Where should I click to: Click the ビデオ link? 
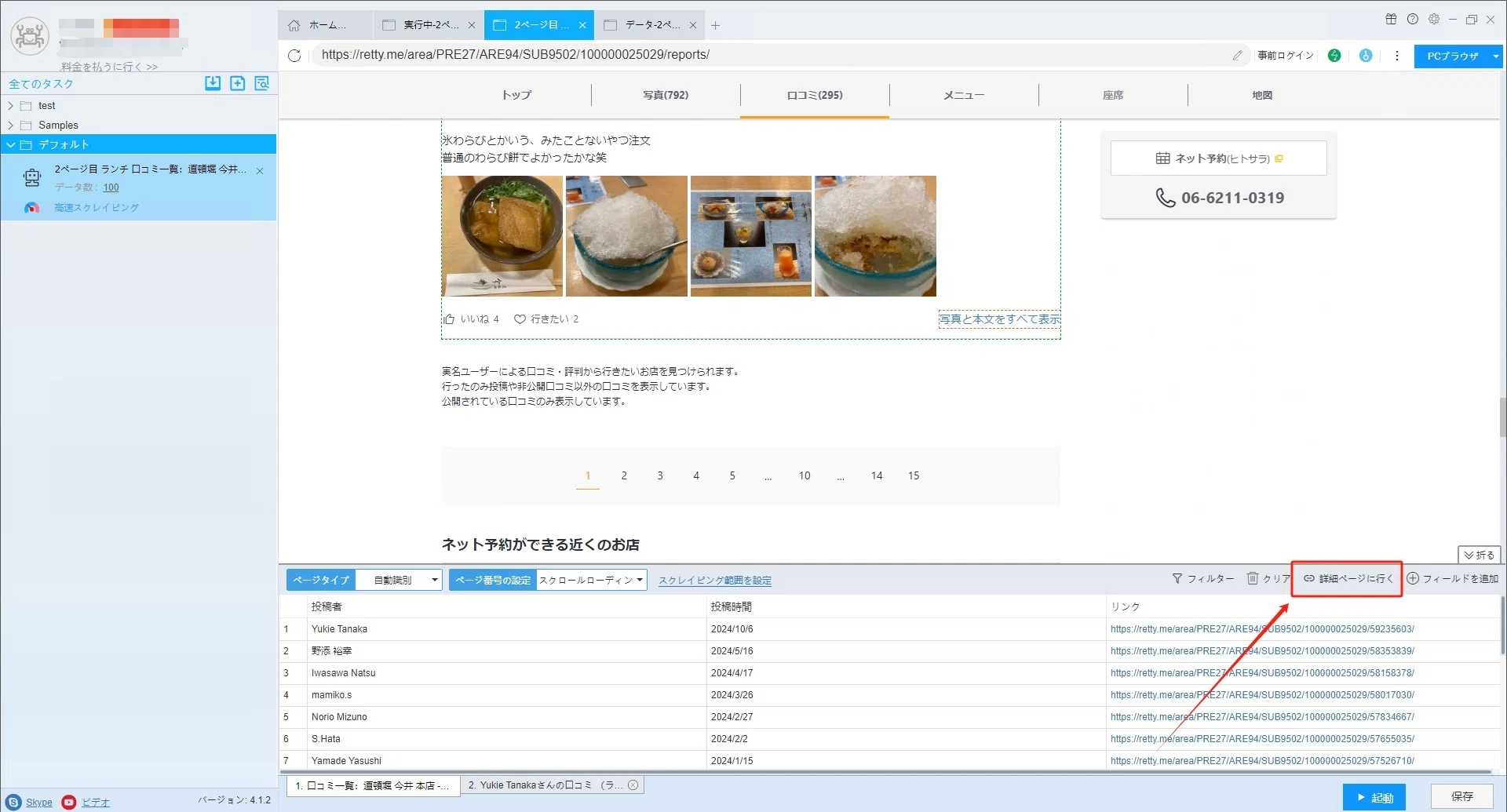click(x=96, y=803)
